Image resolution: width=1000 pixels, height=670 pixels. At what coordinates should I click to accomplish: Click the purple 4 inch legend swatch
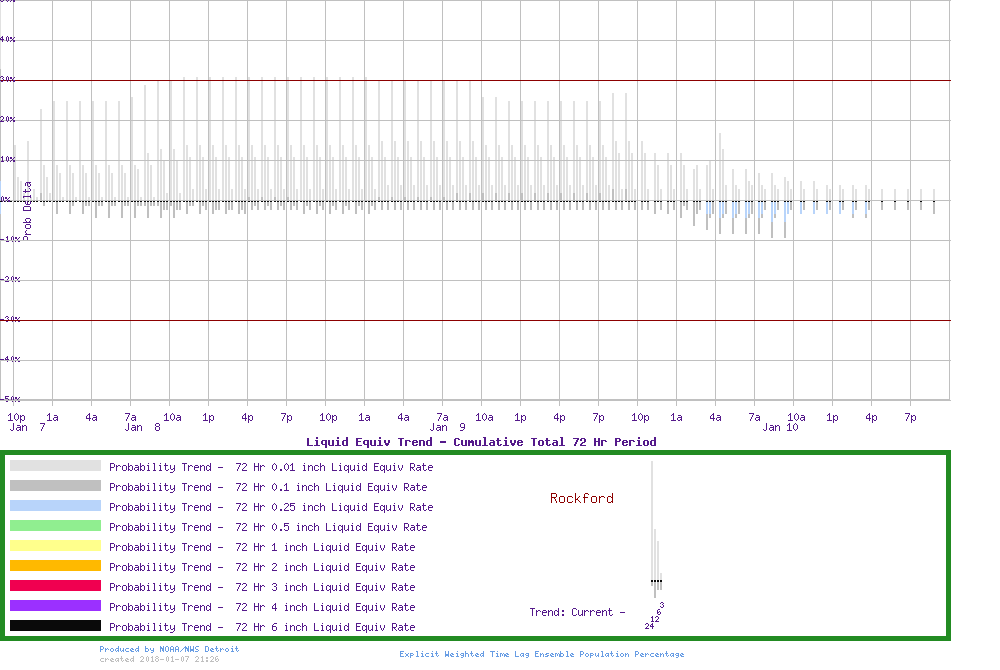click(x=55, y=606)
